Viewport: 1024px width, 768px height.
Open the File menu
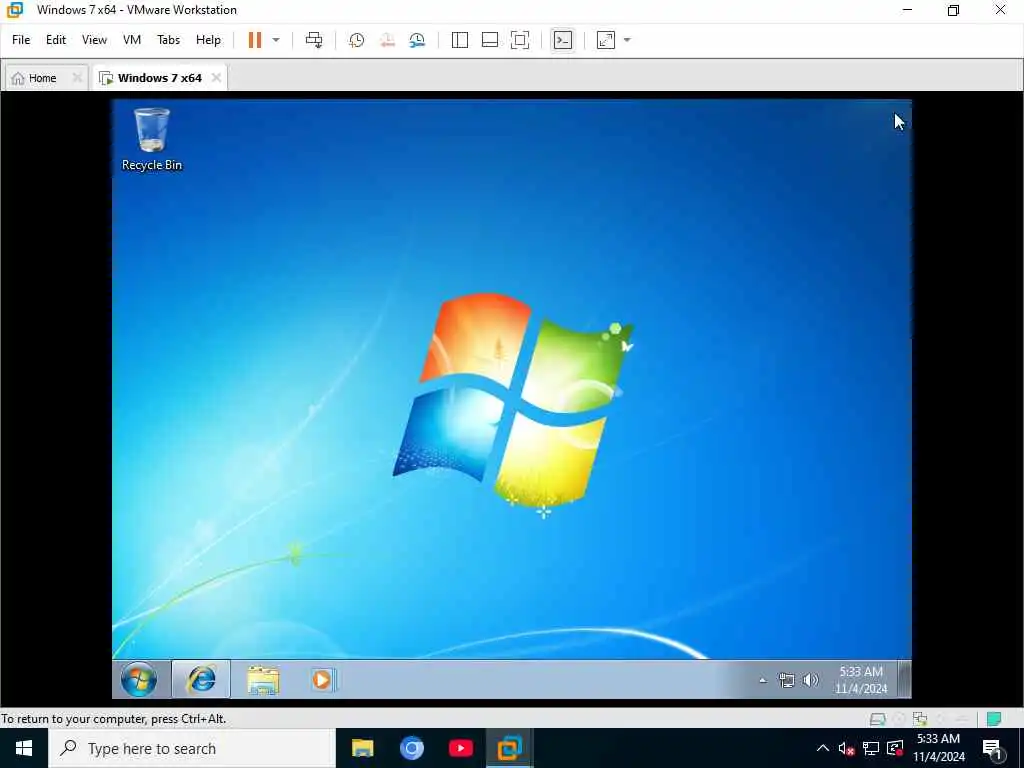pos(21,40)
